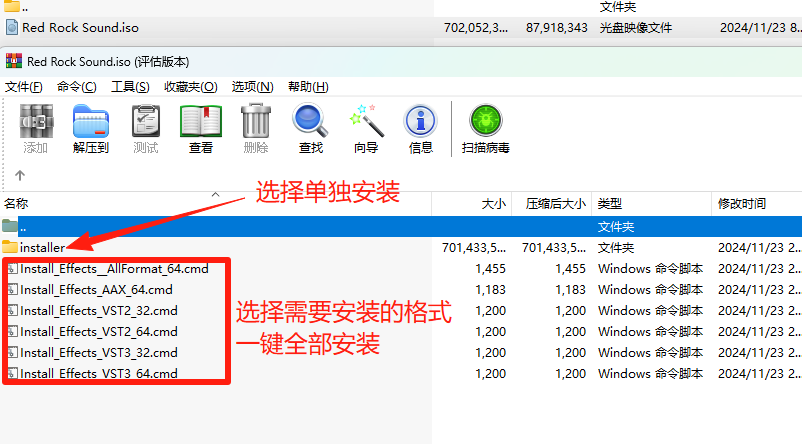
Task: Select Install_Effects_VST3_64.cmd file name
Action: [99, 373]
